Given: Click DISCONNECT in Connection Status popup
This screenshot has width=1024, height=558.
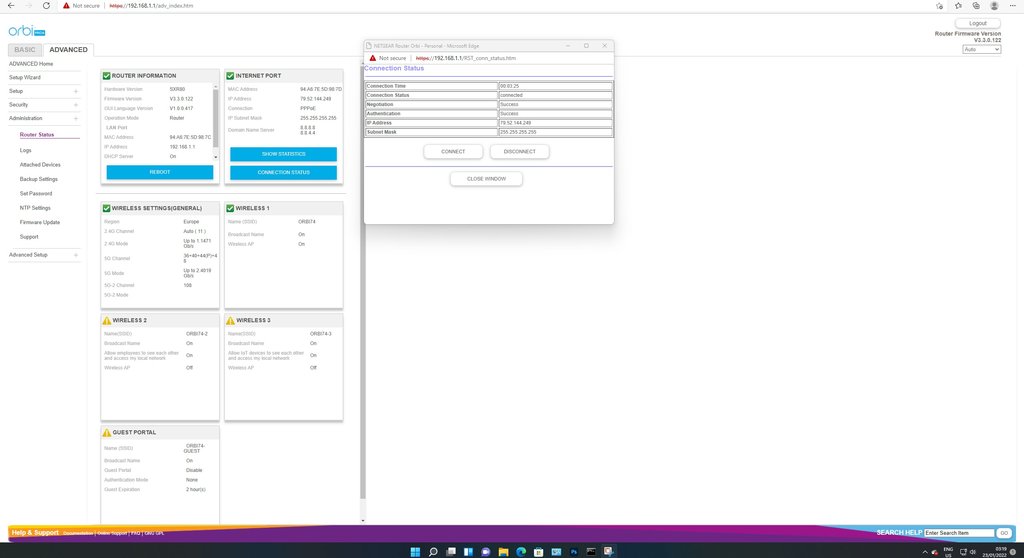Looking at the screenshot, I should pyautogui.click(x=520, y=152).
